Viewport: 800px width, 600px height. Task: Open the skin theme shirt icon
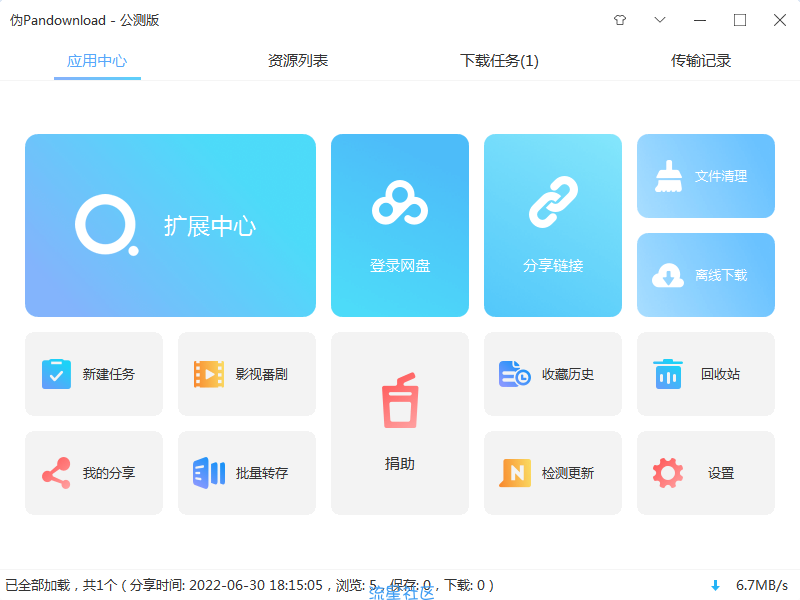tap(620, 20)
